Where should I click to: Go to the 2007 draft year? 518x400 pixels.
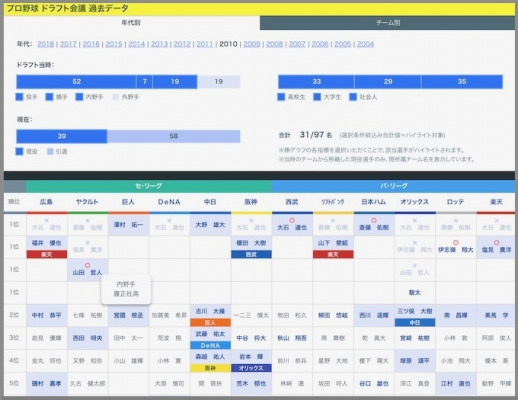click(297, 44)
